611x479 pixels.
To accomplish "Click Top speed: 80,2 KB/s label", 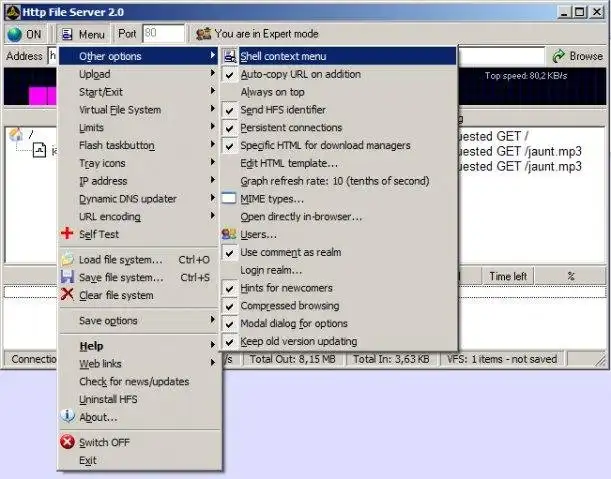I will pyautogui.click(x=526, y=76).
